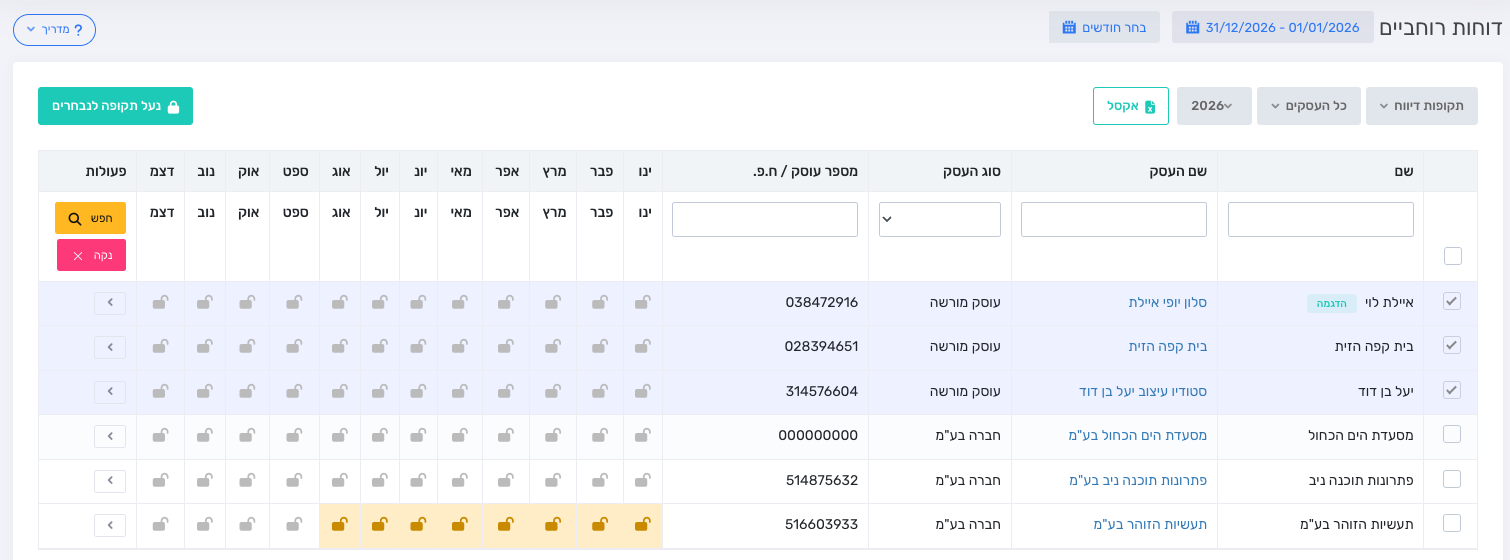Check the פתרונות תוכנה ניב row checkbox
Viewport: 1510px width, 560px height.
1452,479
